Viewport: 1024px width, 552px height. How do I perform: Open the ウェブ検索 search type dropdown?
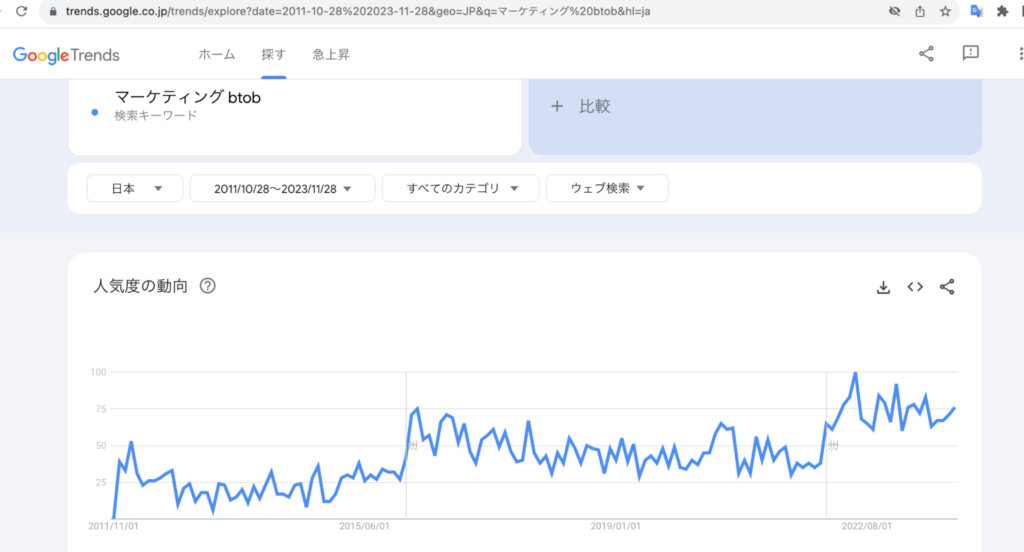point(607,188)
